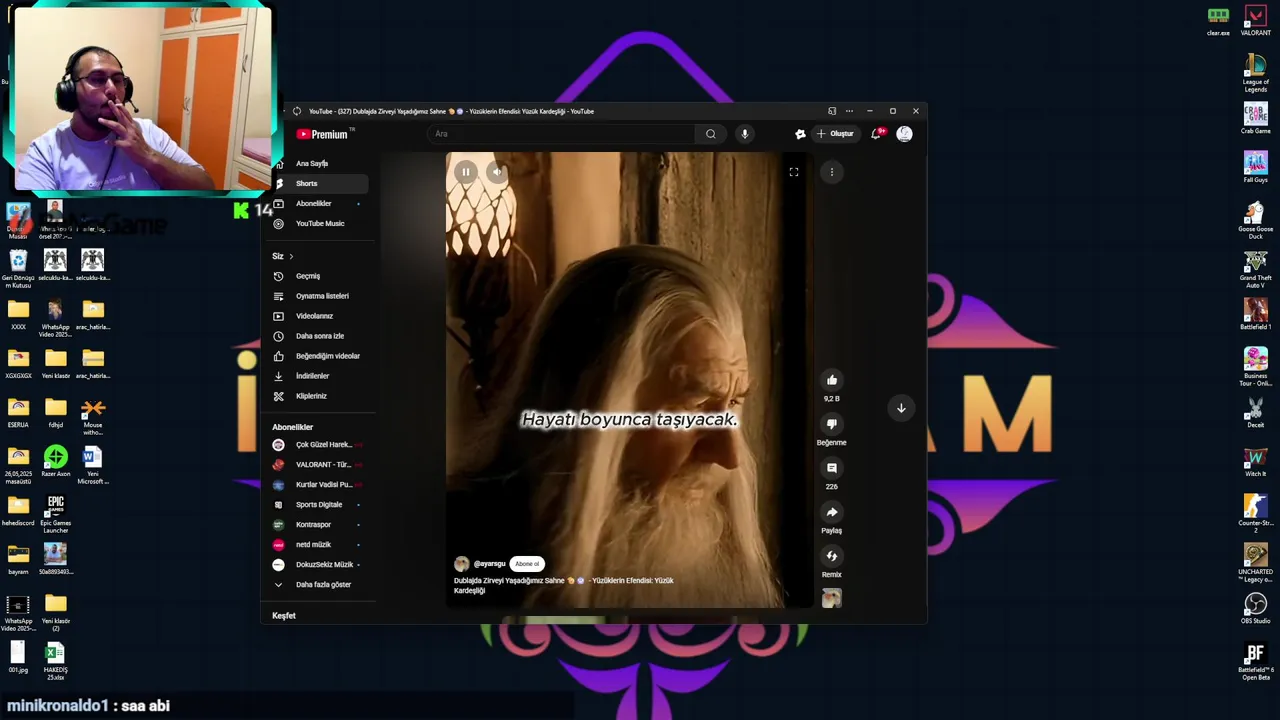Viewport: 1280px width, 720px height.
Task: Open the title bar three-dot menu
Action: tap(849, 111)
